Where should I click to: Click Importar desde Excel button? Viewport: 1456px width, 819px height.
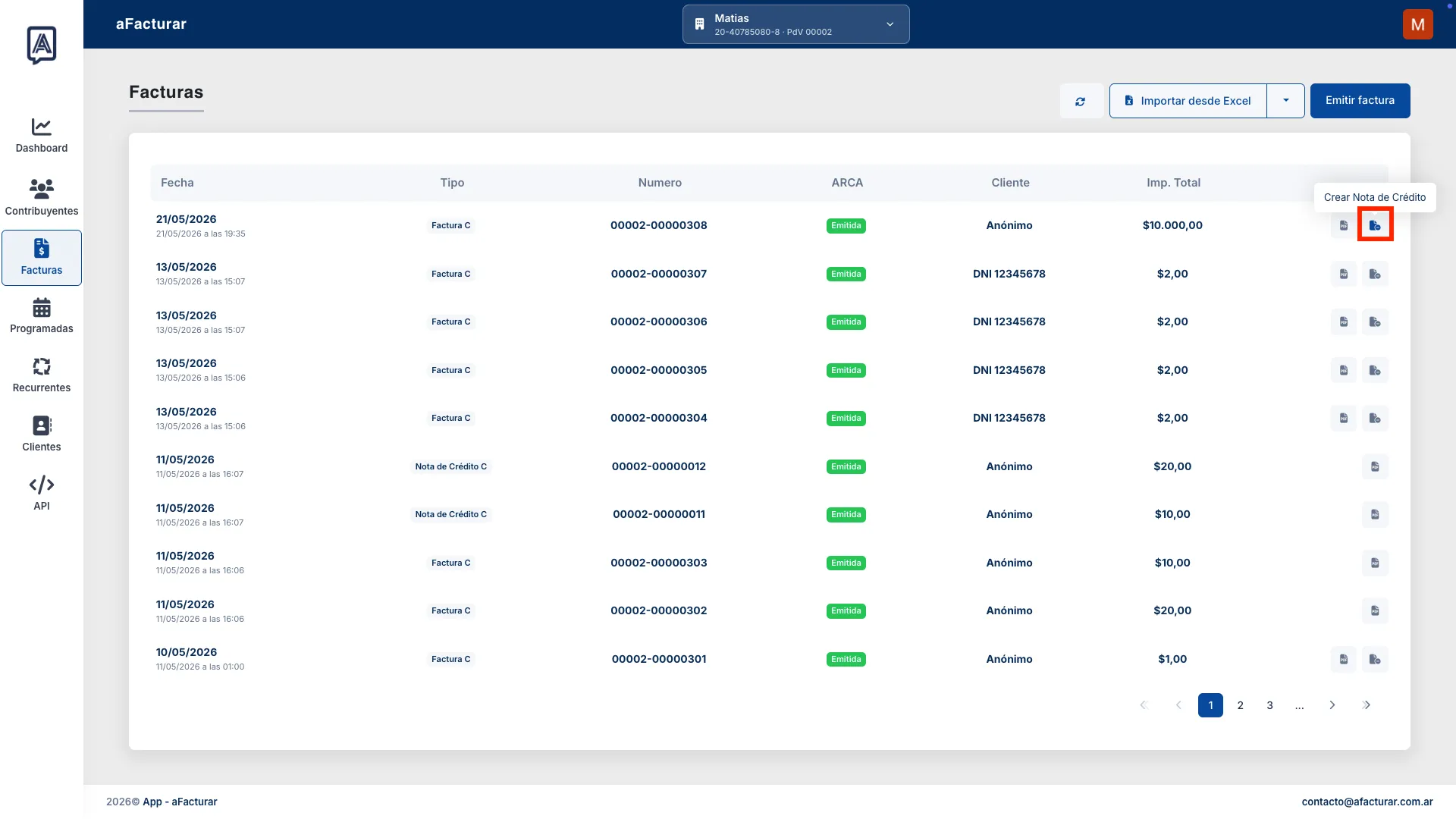(1188, 101)
